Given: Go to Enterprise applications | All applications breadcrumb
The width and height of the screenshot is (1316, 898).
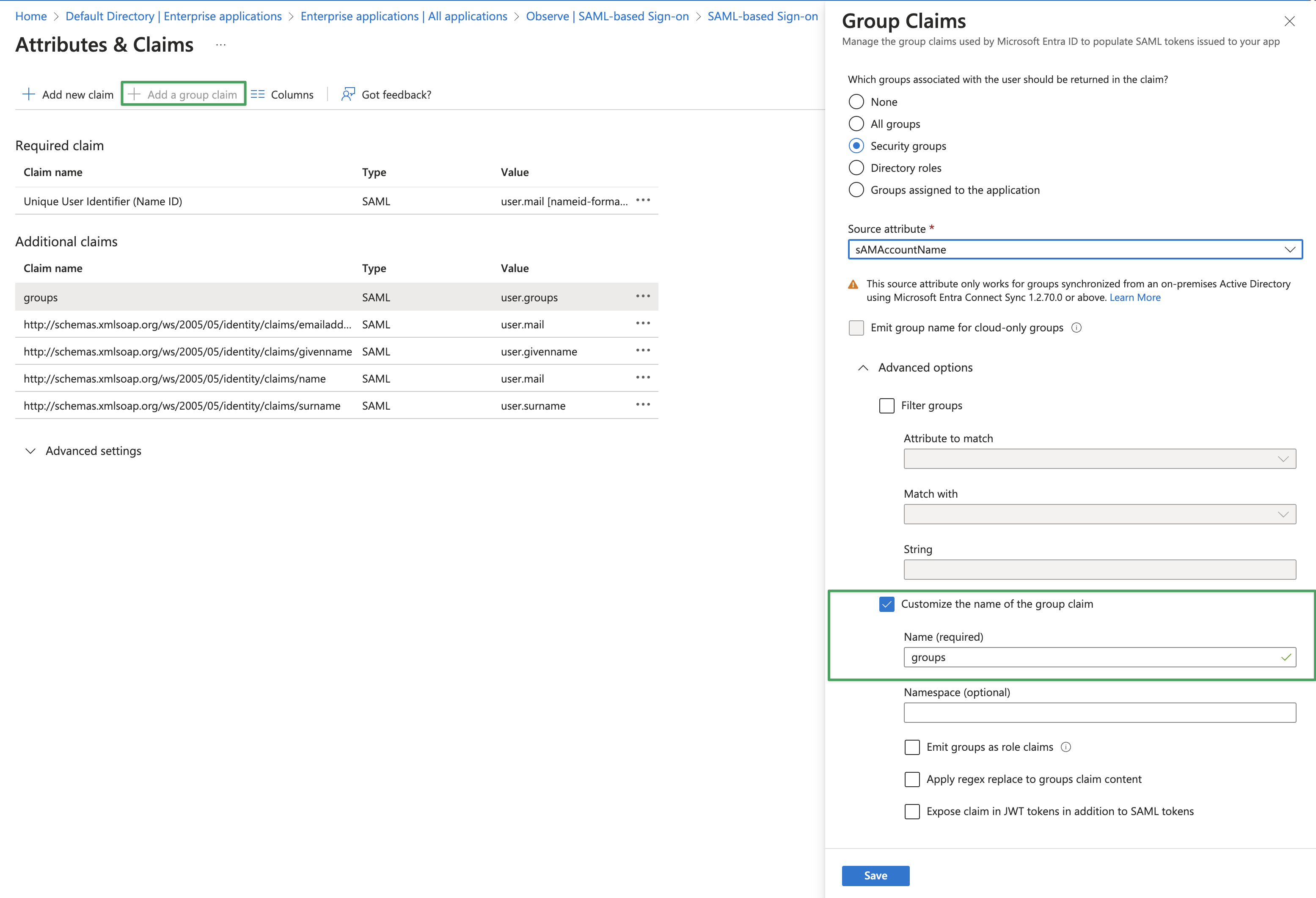Looking at the screenshot, I should pyautogui.click(x=403, y=17).
